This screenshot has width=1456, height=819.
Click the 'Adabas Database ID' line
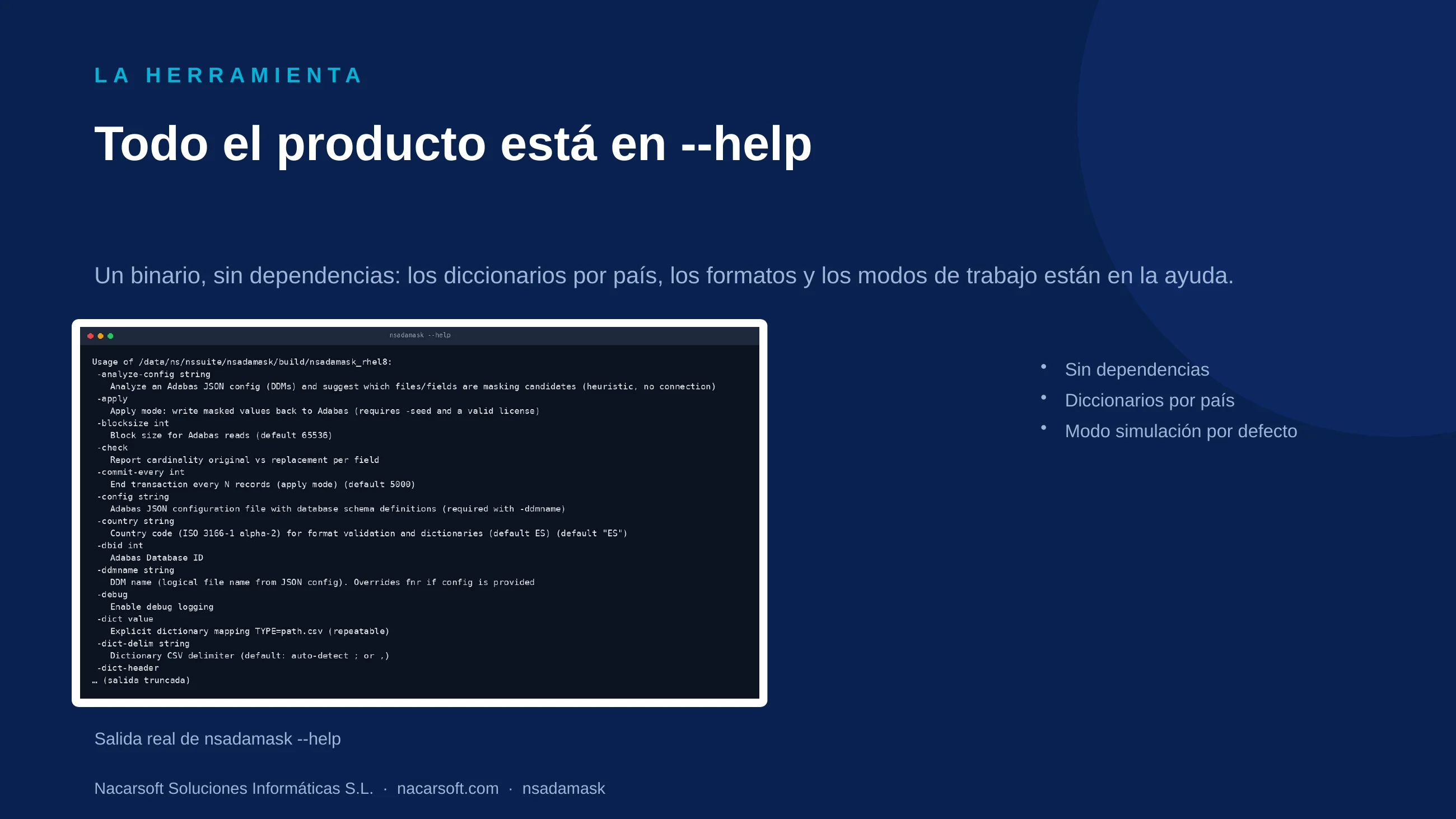pyautogui.click(x=157, y=558)
